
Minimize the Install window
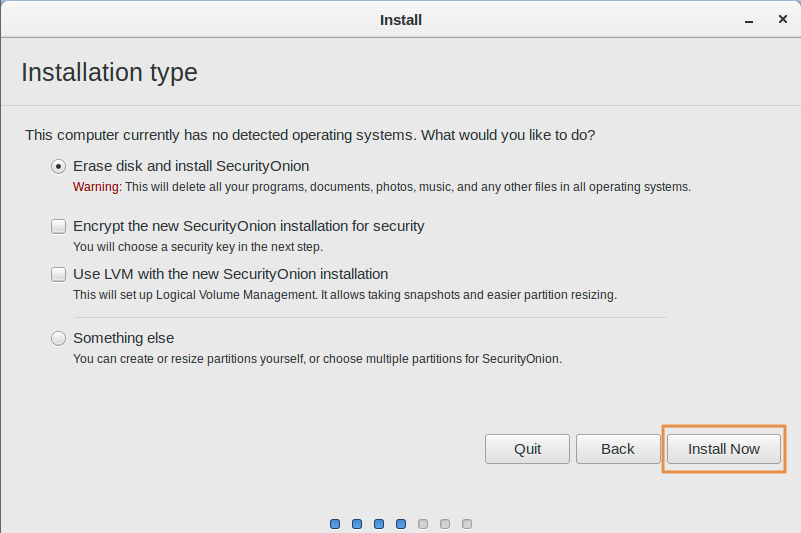[749, 20]
